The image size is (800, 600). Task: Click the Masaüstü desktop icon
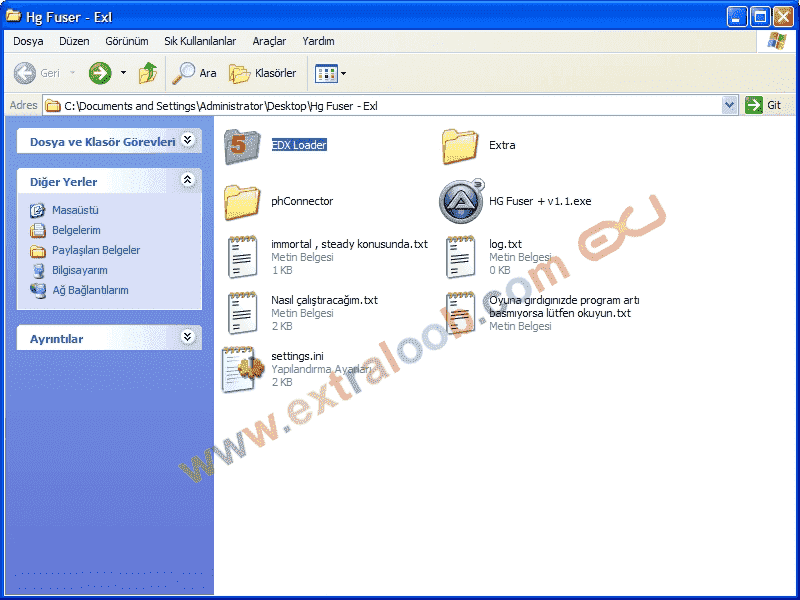point(37,210)
